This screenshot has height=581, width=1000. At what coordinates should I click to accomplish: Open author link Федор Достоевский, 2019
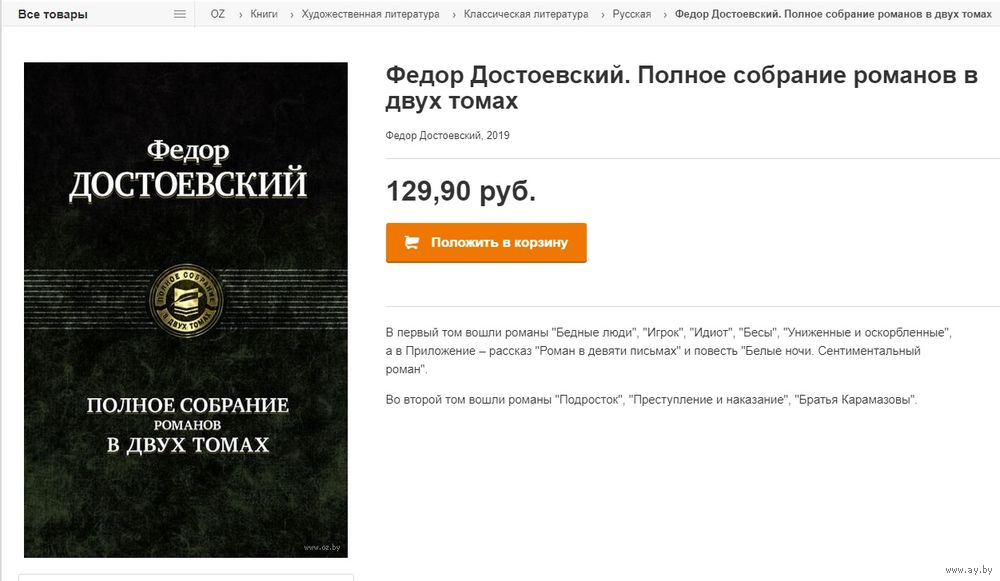click(x=447, y=135)
